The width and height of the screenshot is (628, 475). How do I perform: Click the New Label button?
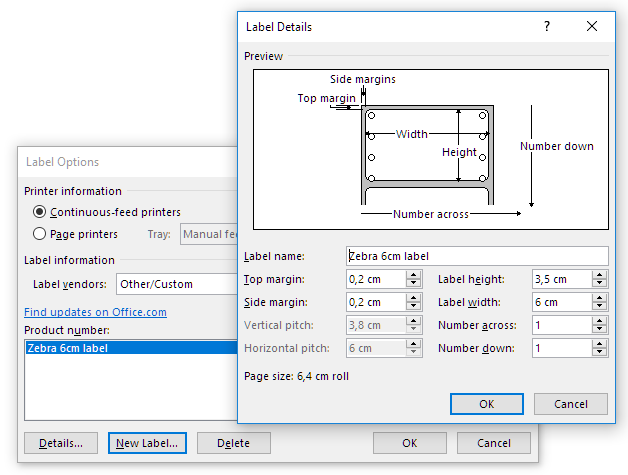[147, 443]
